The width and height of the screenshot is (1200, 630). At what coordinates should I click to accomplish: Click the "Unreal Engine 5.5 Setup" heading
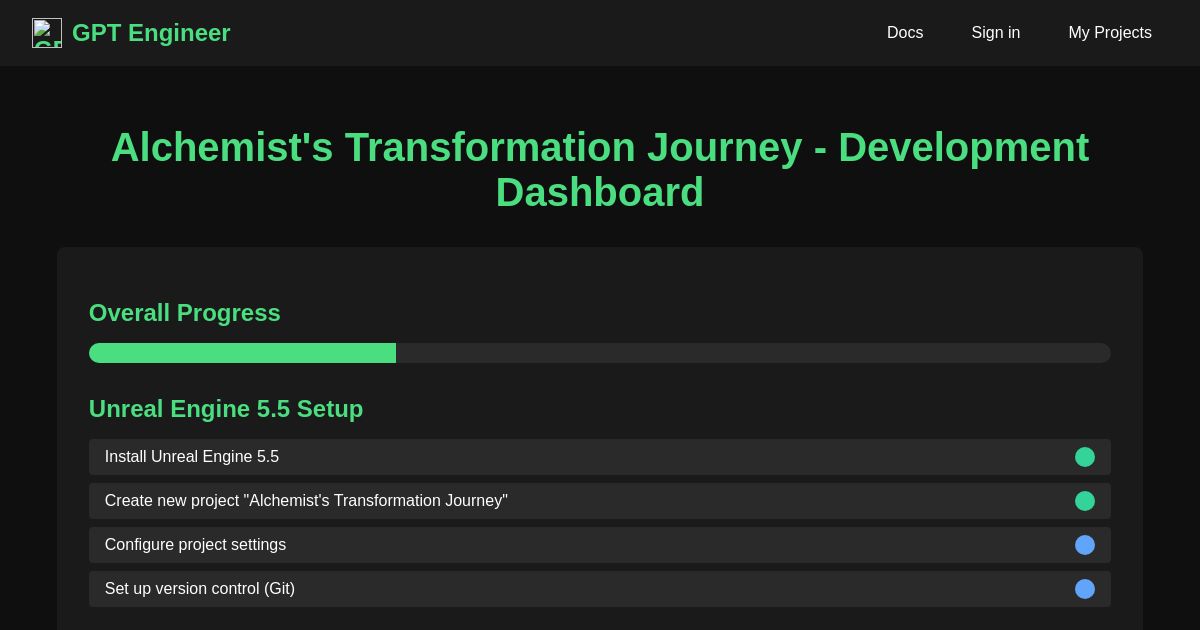(226, 409)
